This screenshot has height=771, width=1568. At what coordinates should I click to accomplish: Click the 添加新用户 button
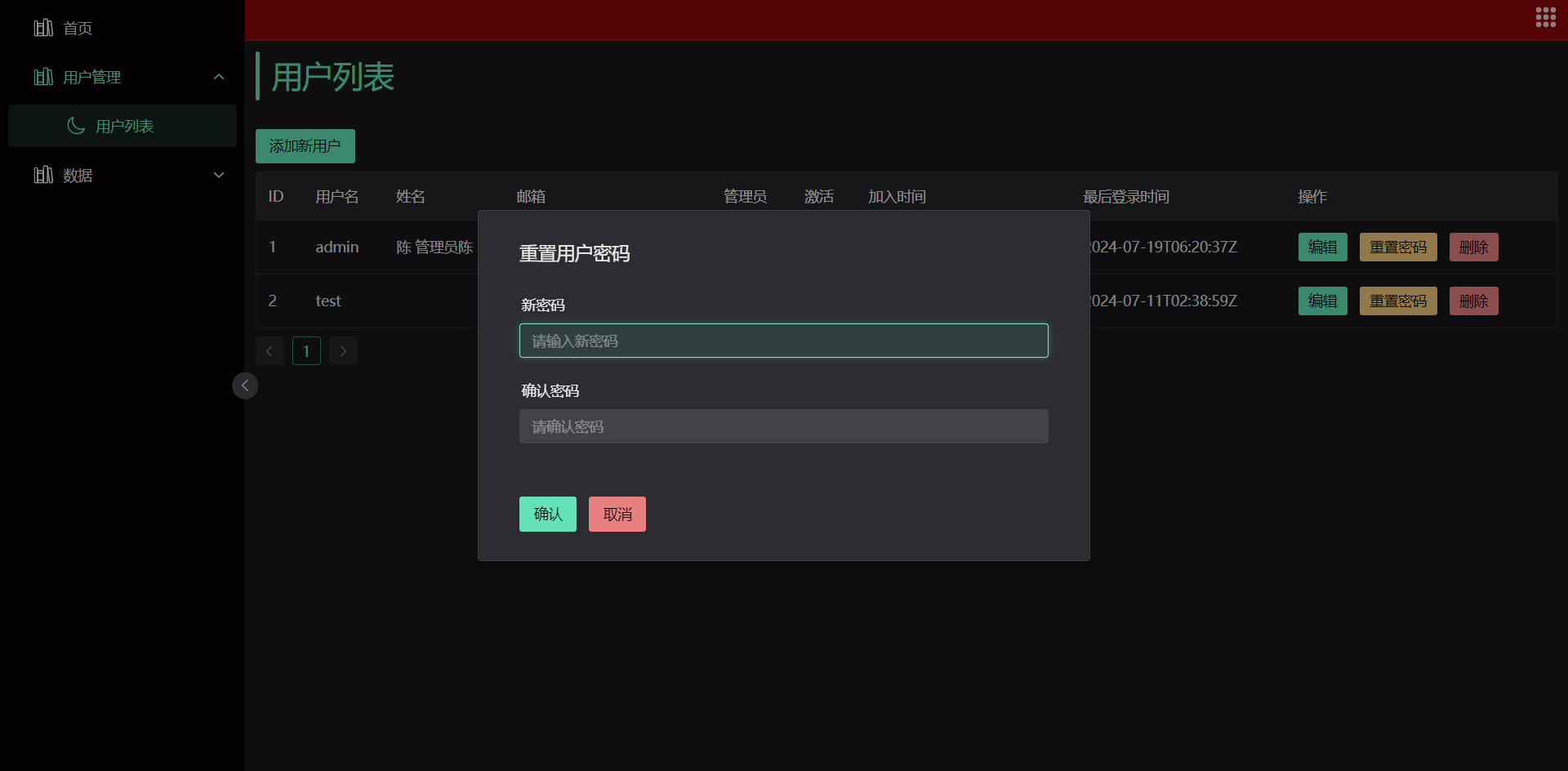[305, 145]
